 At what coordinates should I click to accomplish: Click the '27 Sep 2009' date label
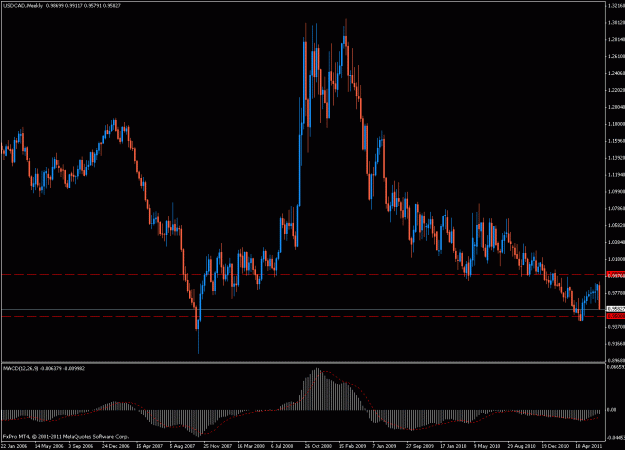coord(420,446)
